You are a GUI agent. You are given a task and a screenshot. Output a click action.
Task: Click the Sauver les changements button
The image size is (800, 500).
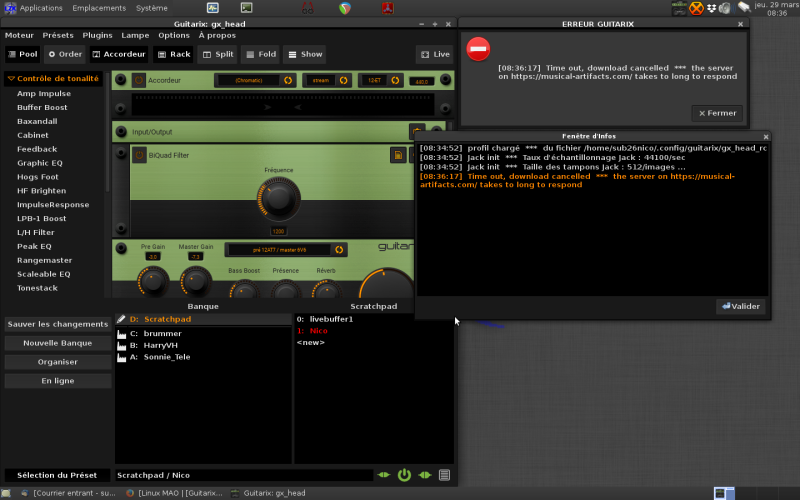[x=58, y=324]
